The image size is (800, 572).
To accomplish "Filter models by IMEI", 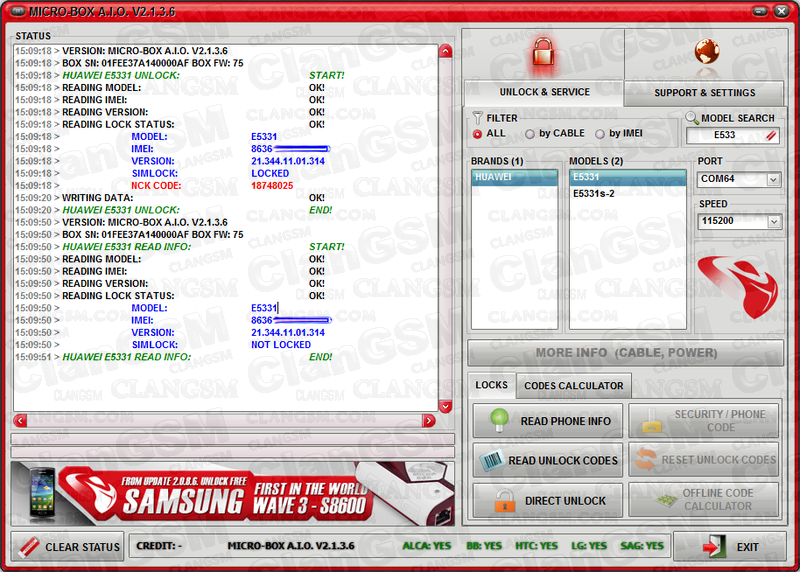I will tap(600, 134).
